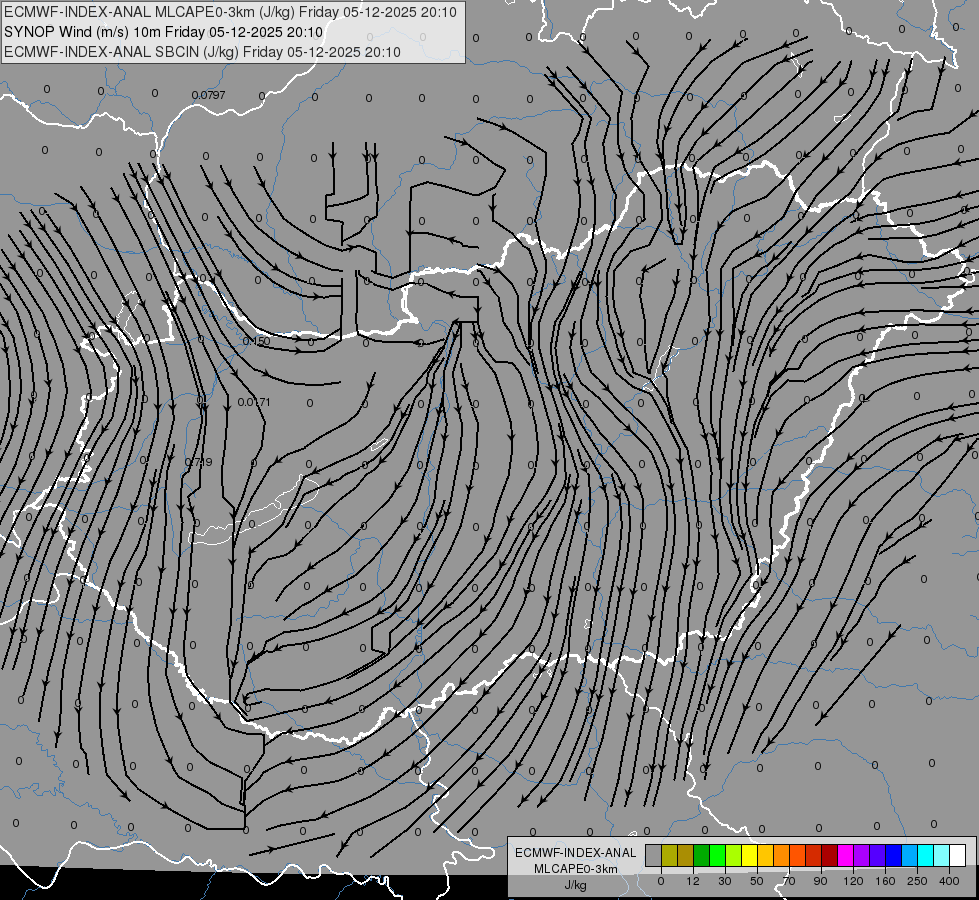The height and width of the screenshot is (900, 979).
Task: Select the dark green legend swatch
Action: click(702, 855)
